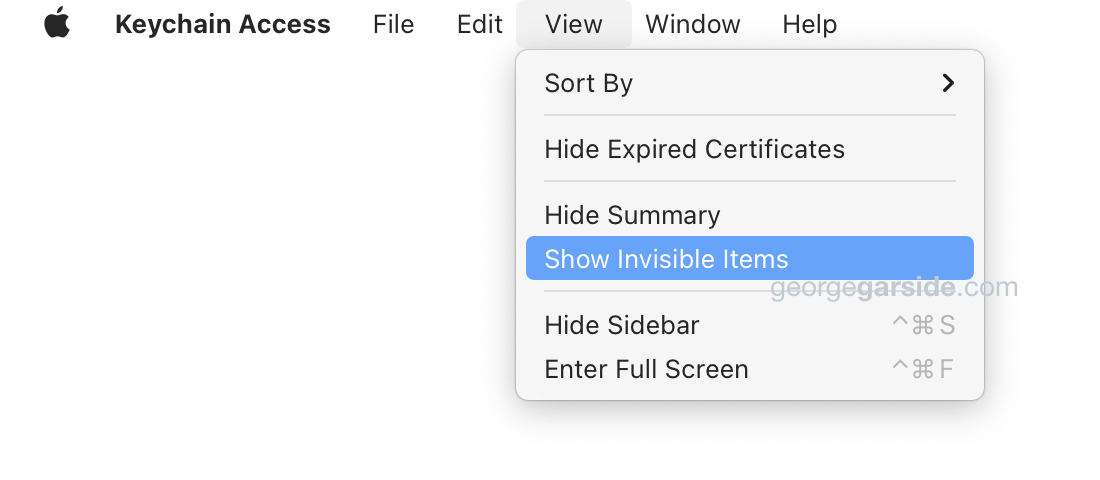Click the georgegarside.com watermark link
1100x480 pixels.
894,288
